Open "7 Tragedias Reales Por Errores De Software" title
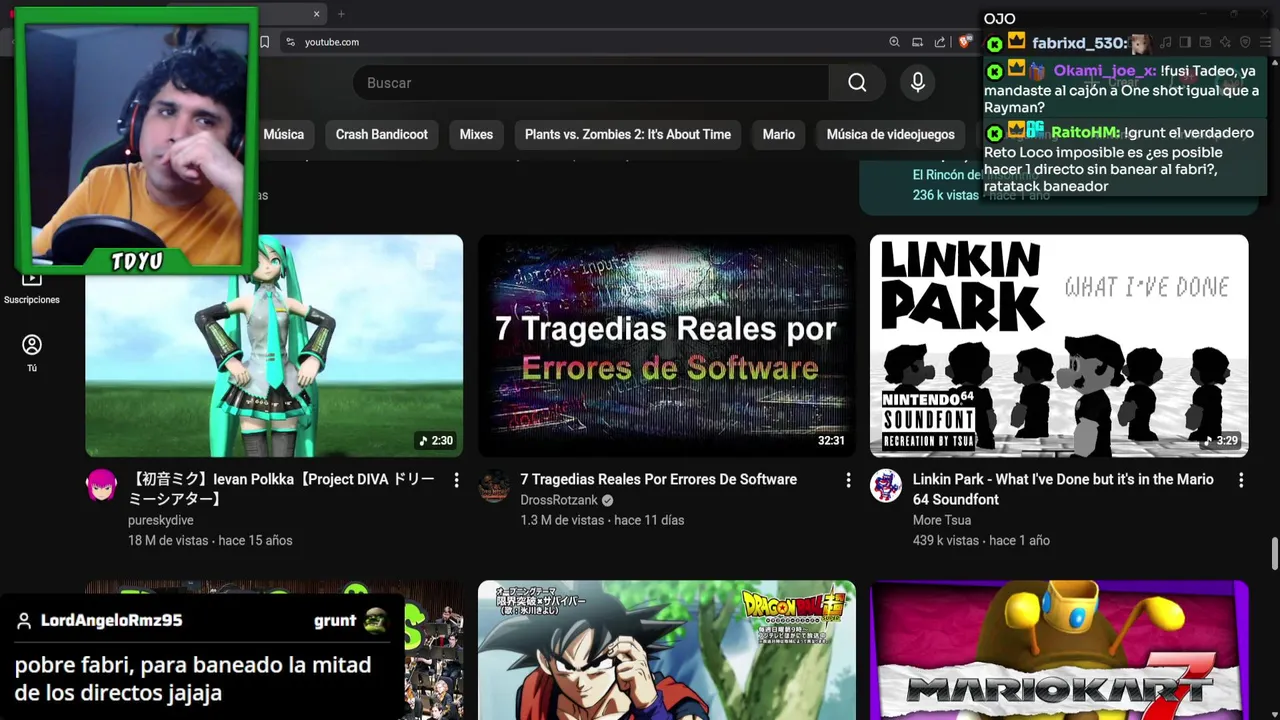Viewport: 1280px width, 720px height. pos(658,480)
